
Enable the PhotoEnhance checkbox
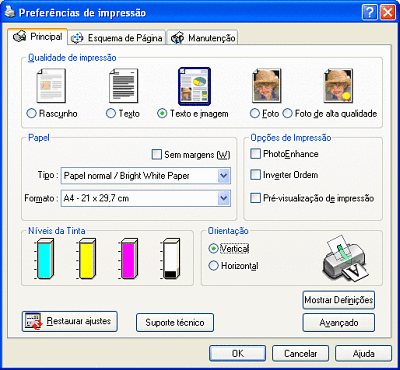click(255, 154)
